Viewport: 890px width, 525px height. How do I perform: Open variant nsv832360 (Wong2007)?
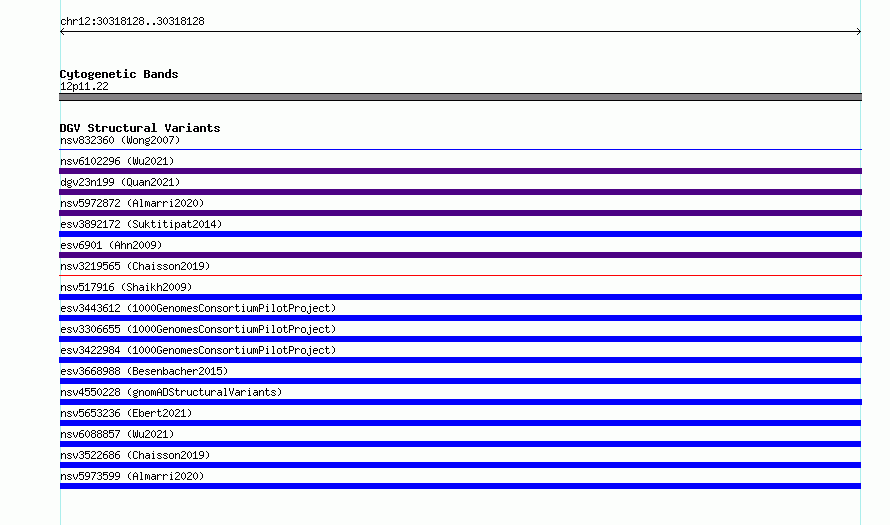coord(120,140)
